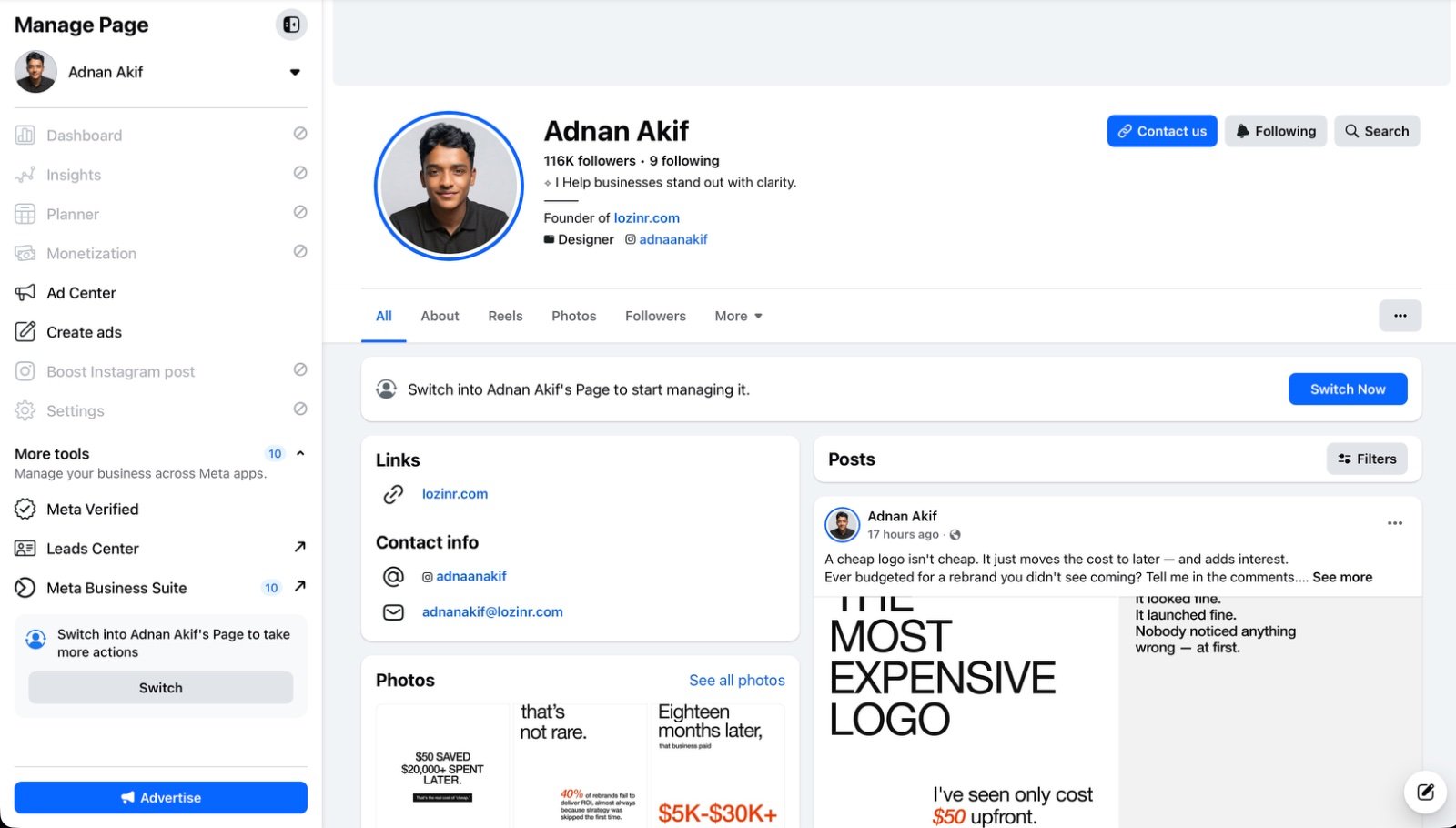Open the post's three-dot options menu

1395,523
